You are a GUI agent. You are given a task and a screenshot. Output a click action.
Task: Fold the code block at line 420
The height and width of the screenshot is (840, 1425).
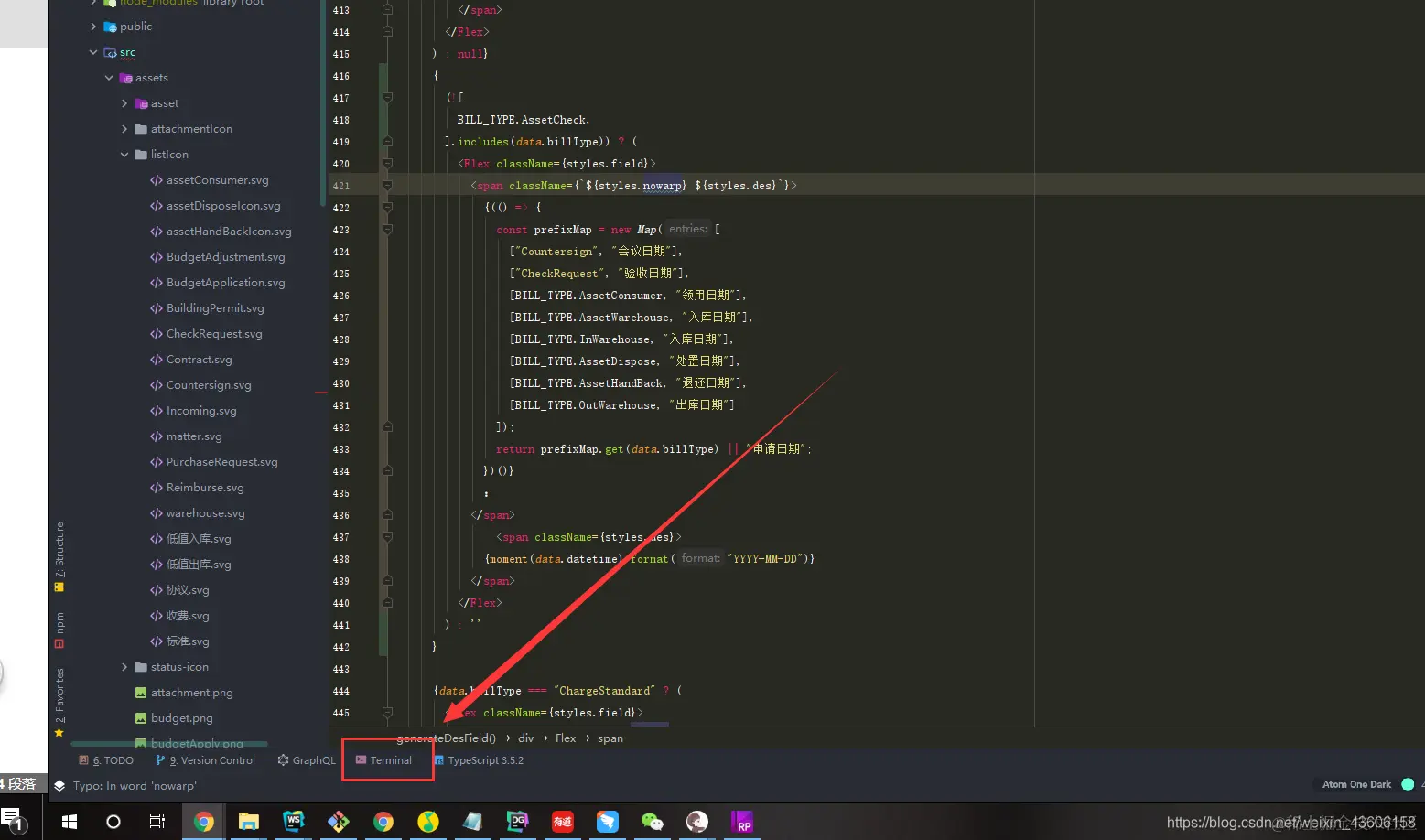click(x=387, y=164)
